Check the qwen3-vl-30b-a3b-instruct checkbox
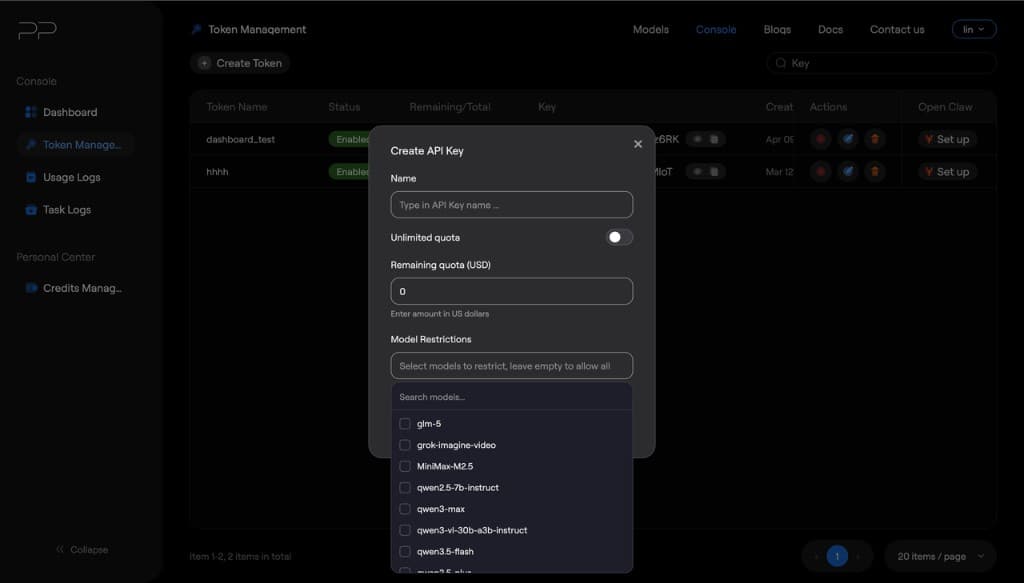The height and width of the screenshot is (583, 1024). 405,530
